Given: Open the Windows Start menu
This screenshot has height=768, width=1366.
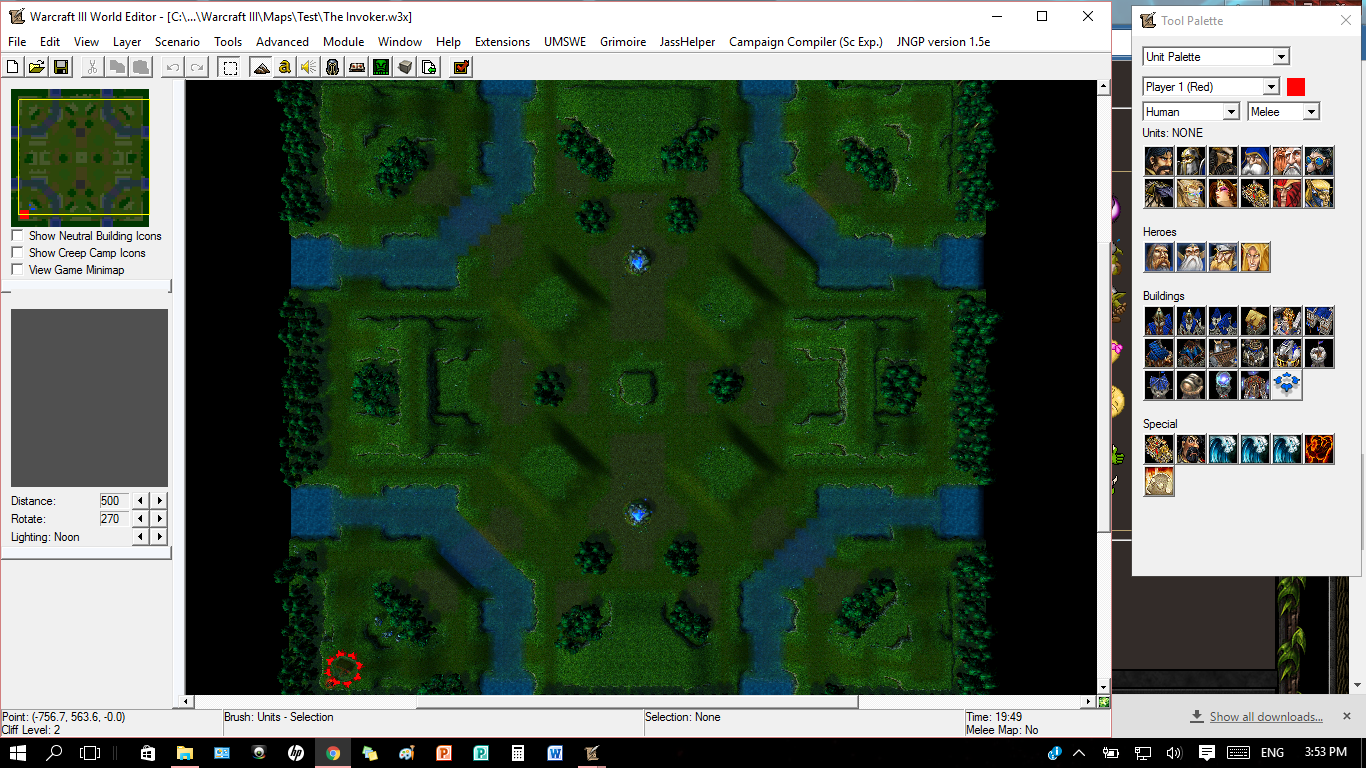Looking at the screenshot, I should point(18,752).
